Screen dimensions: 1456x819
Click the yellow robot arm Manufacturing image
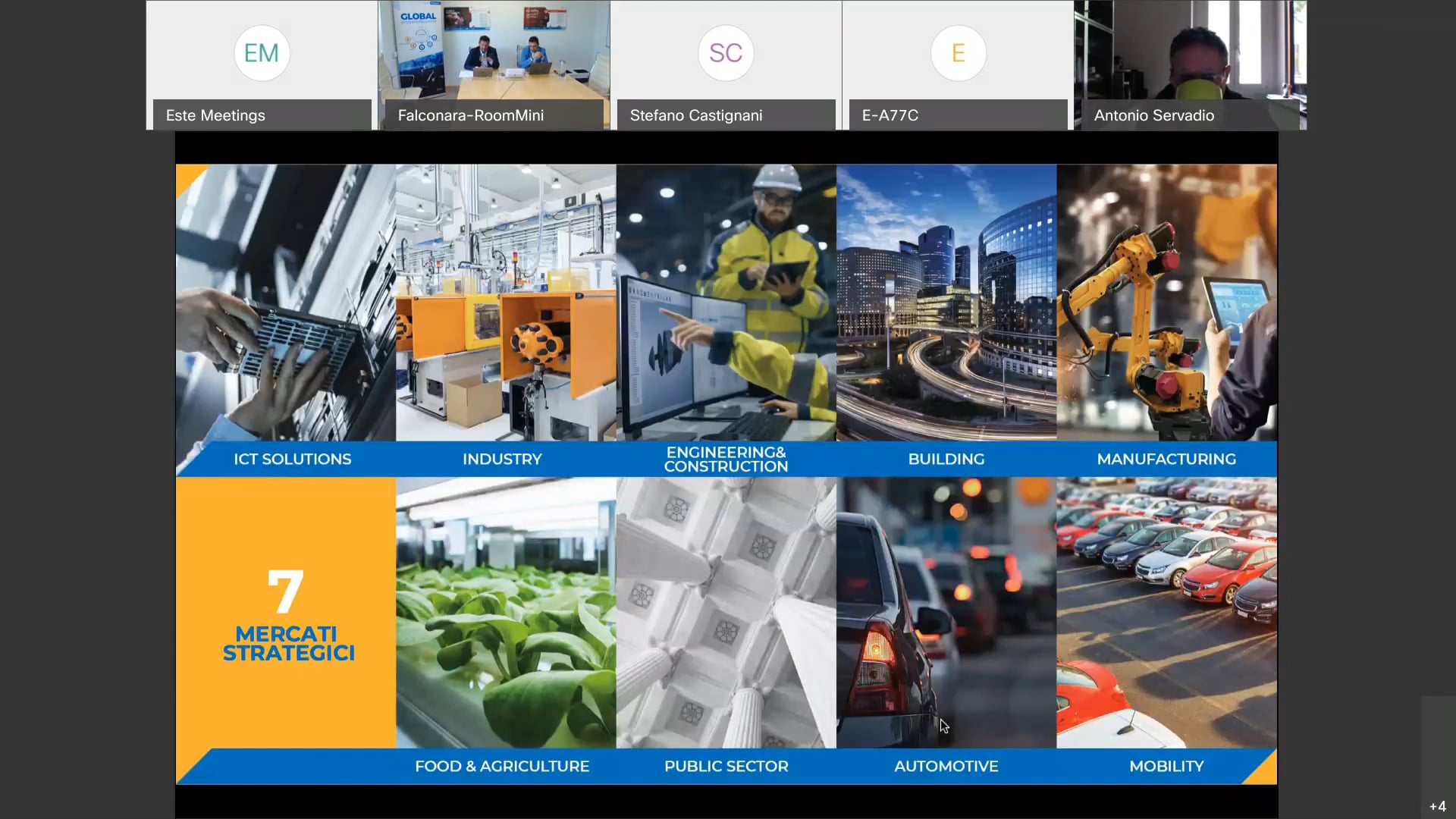[1167, 303]
